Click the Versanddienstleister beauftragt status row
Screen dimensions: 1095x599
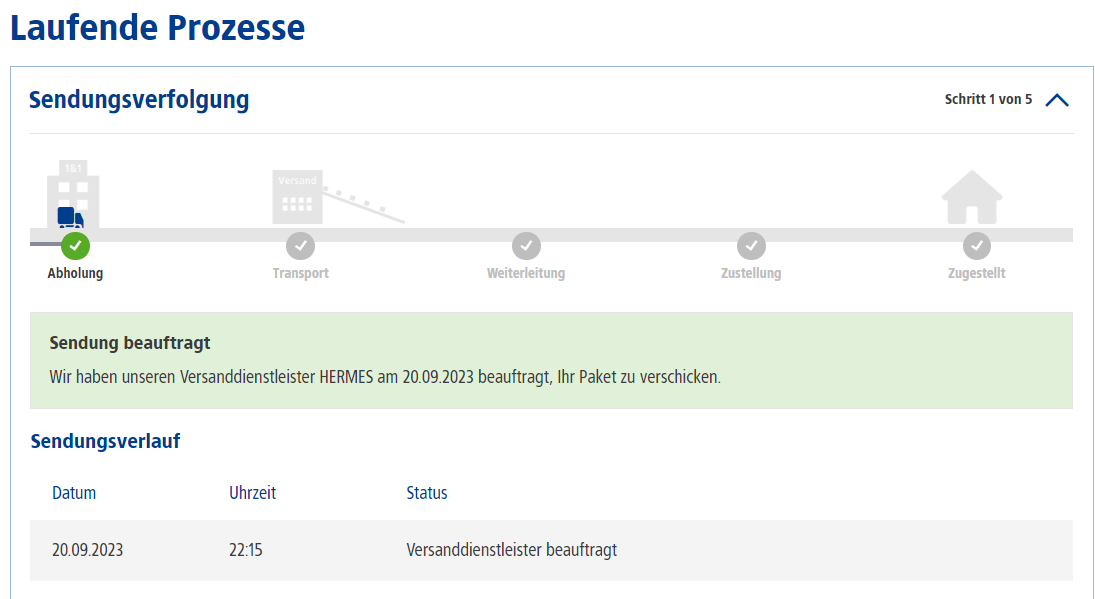[551, 550]
